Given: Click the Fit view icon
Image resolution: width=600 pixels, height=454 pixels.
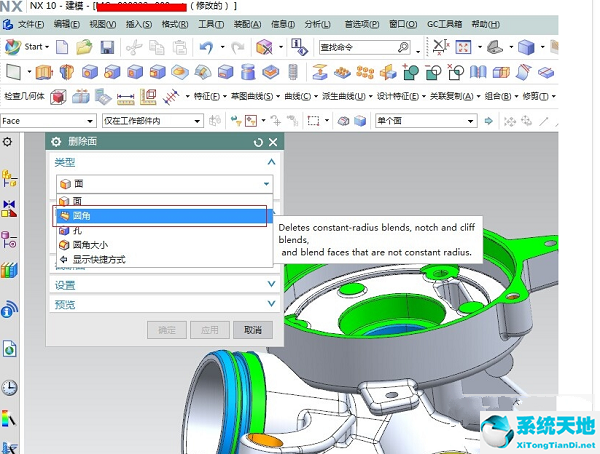Looking at the screenshot, I should (463, 47).
